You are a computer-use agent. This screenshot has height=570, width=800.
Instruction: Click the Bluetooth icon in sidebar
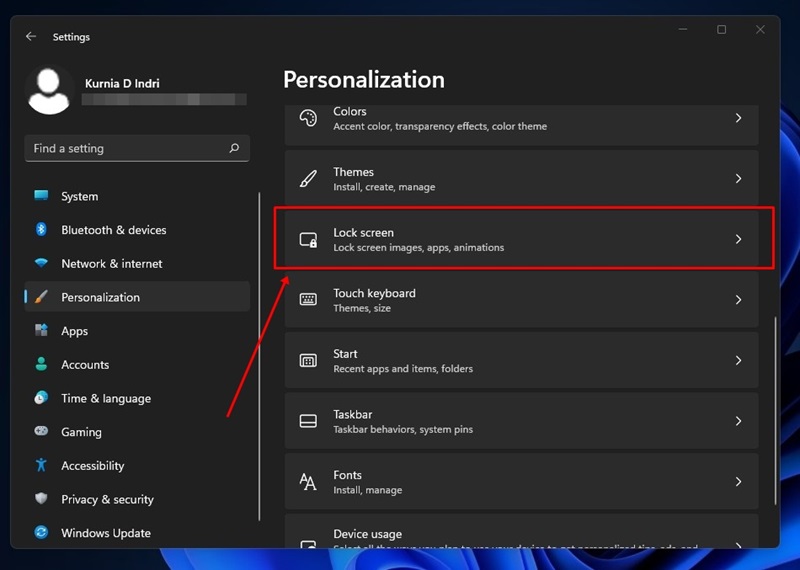(41, 230)
